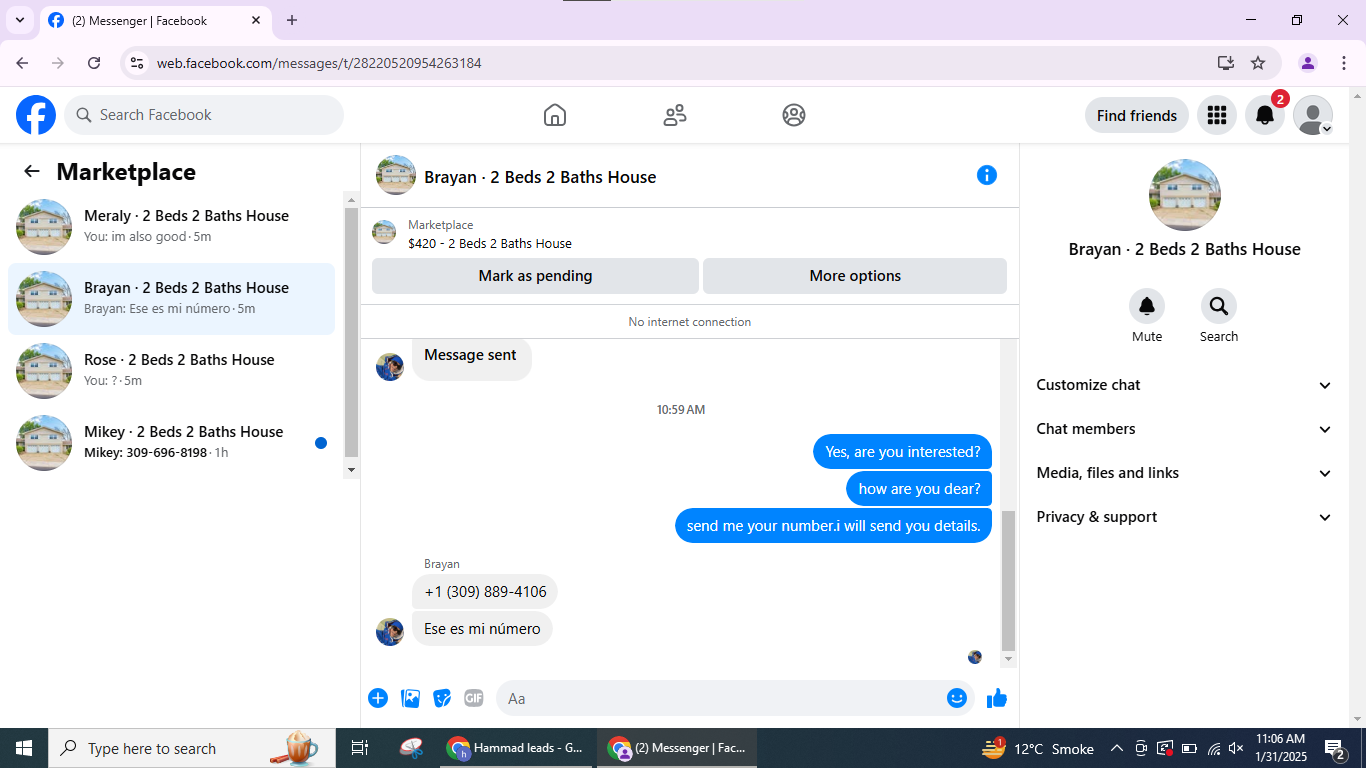1366x768 pixels.
Task: Mute the Brayan conversation
Action: (x=1147, y=306)
